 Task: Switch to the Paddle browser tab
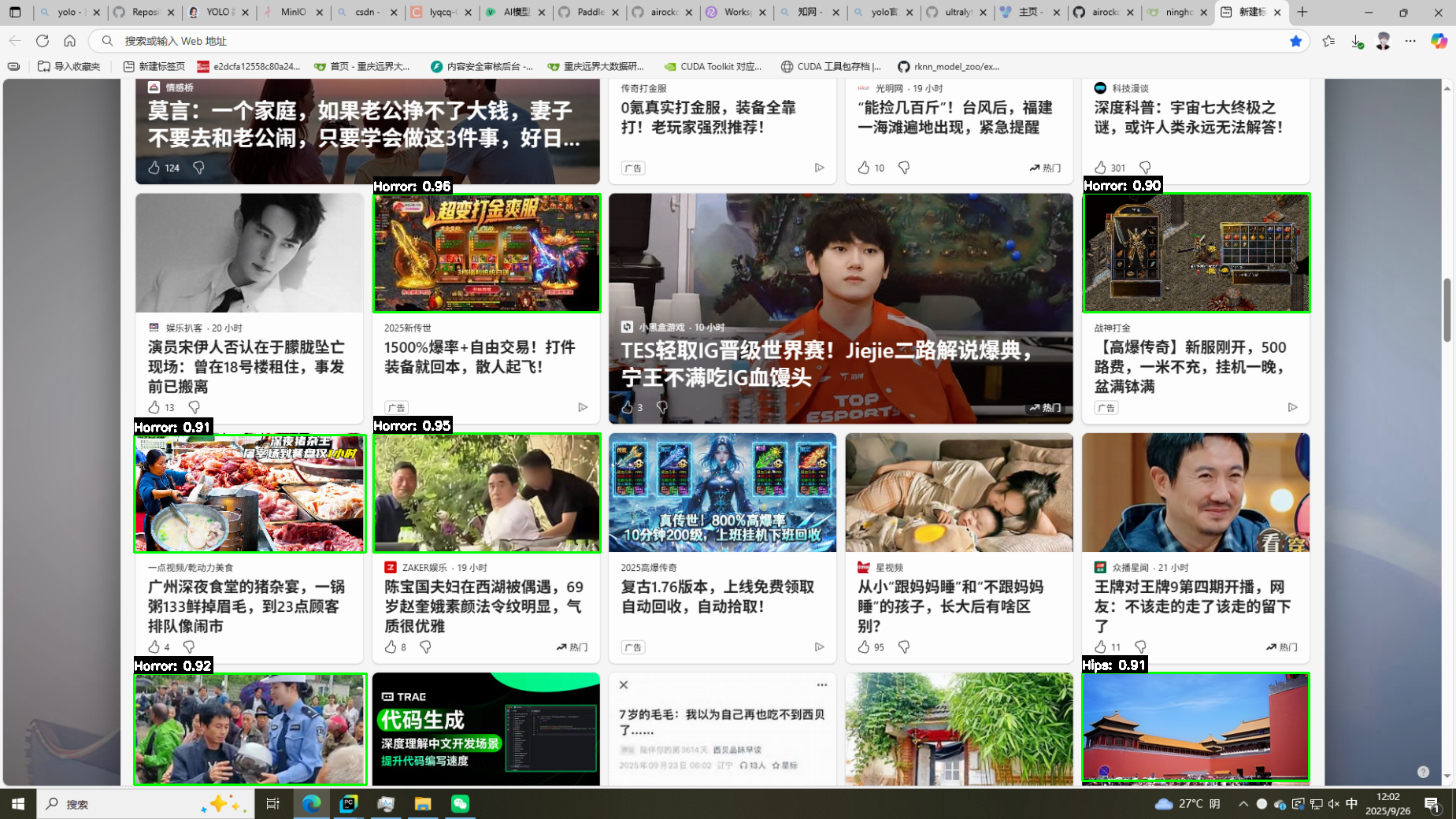click(x=590, y=12)
